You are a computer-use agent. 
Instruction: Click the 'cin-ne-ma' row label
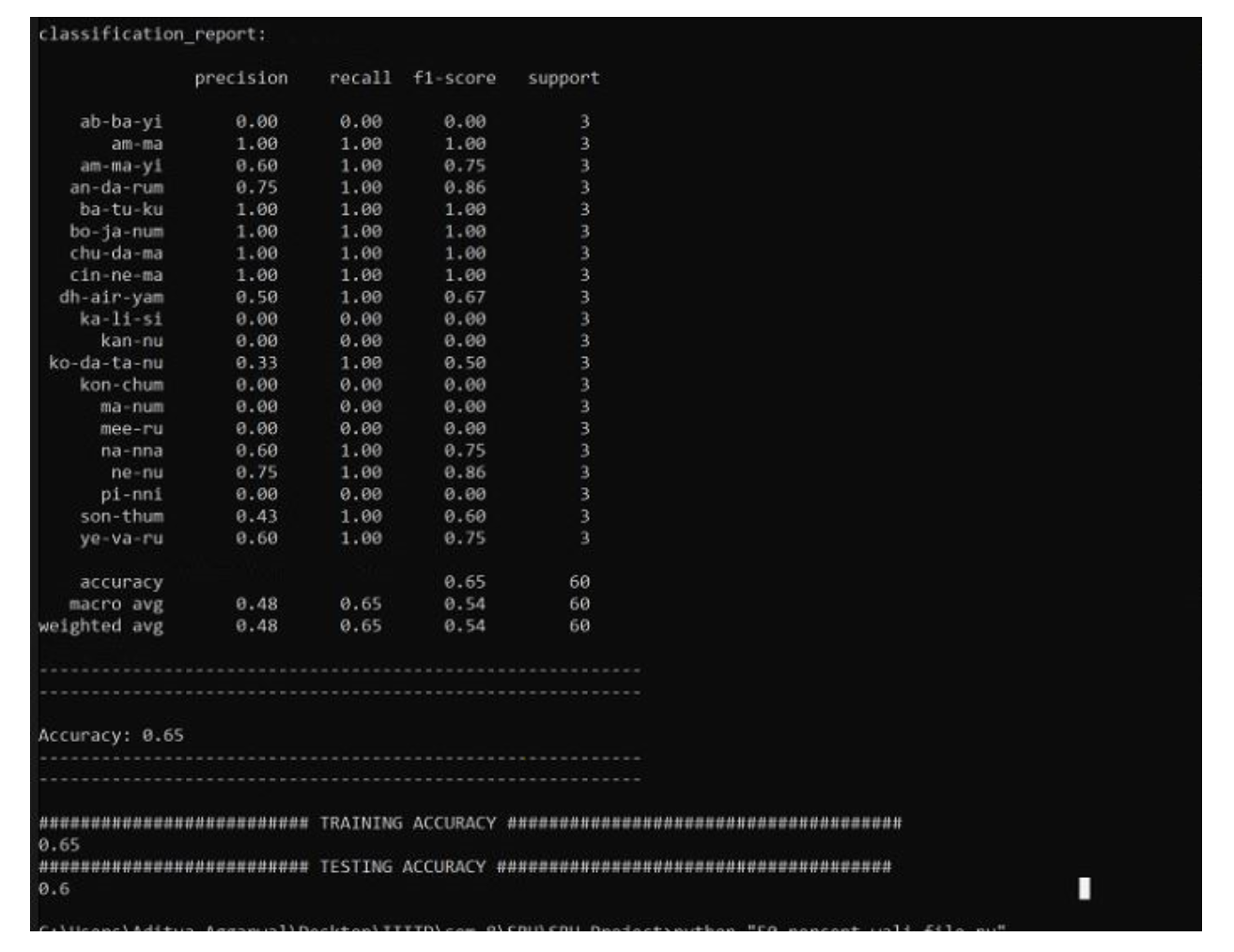tap(116, 275)
